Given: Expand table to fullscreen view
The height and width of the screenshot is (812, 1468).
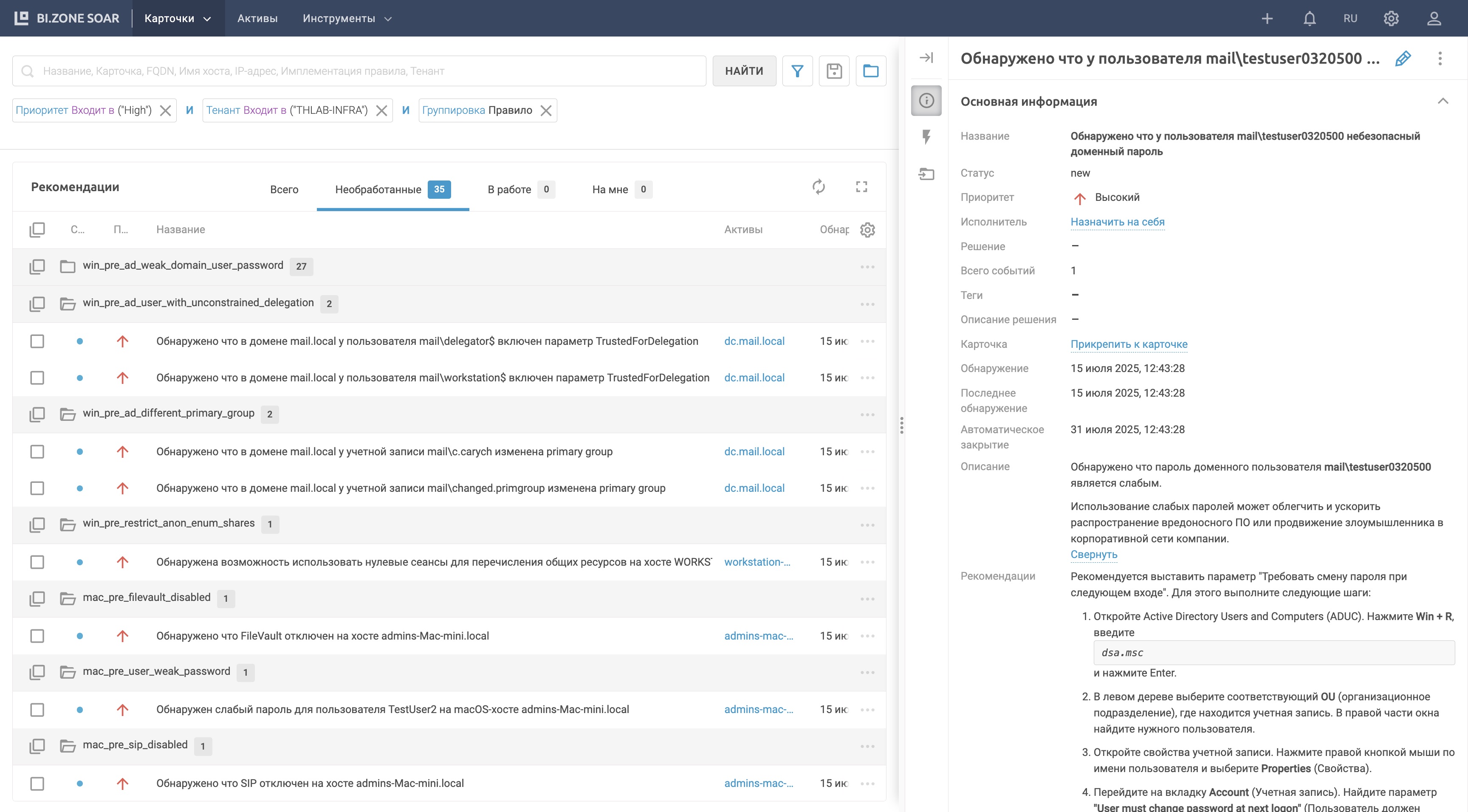Looking at the screenshot, I should [861, 187].
